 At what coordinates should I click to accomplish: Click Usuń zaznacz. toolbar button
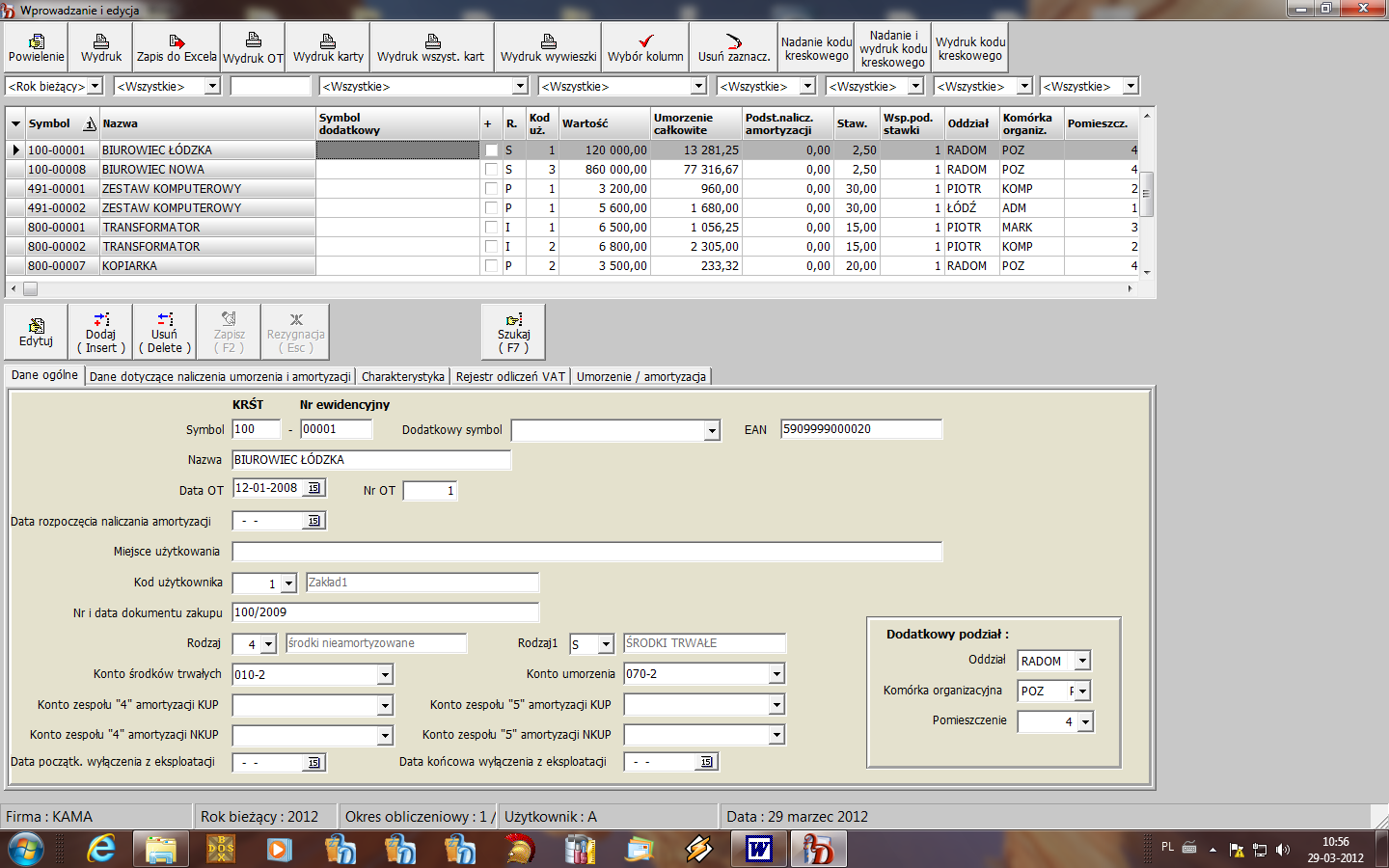coord(734,48)
